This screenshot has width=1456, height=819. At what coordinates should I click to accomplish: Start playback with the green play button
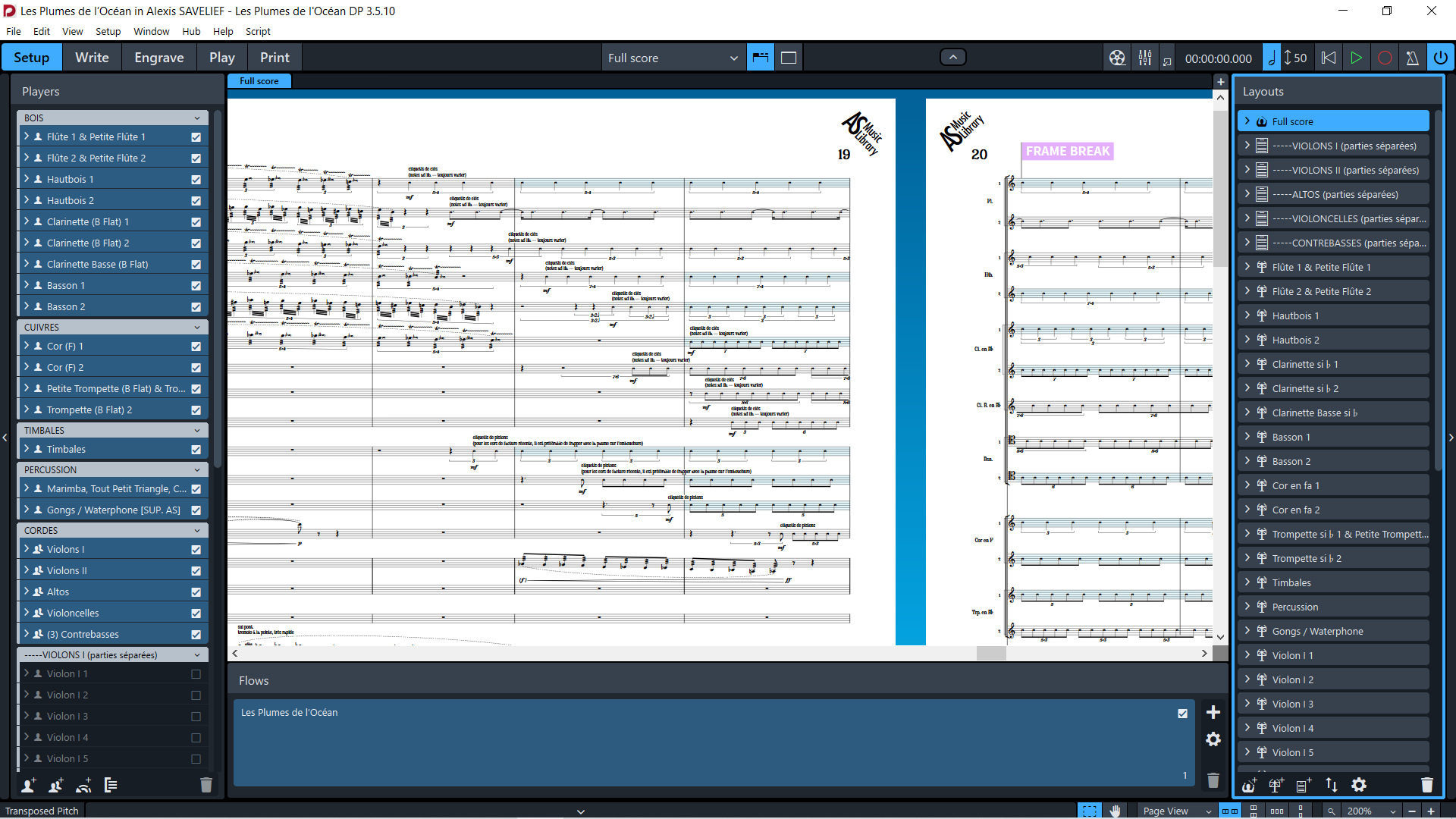(x=1356, y=58)
